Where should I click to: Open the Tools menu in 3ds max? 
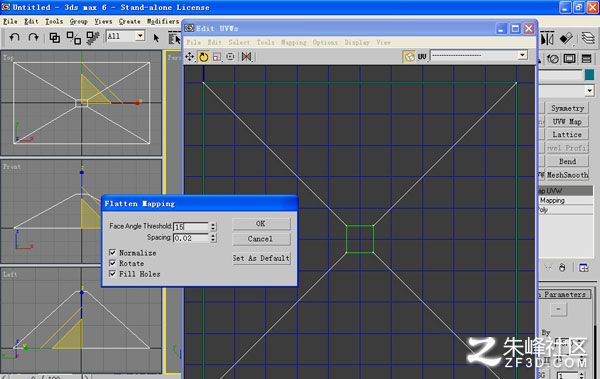54,21
